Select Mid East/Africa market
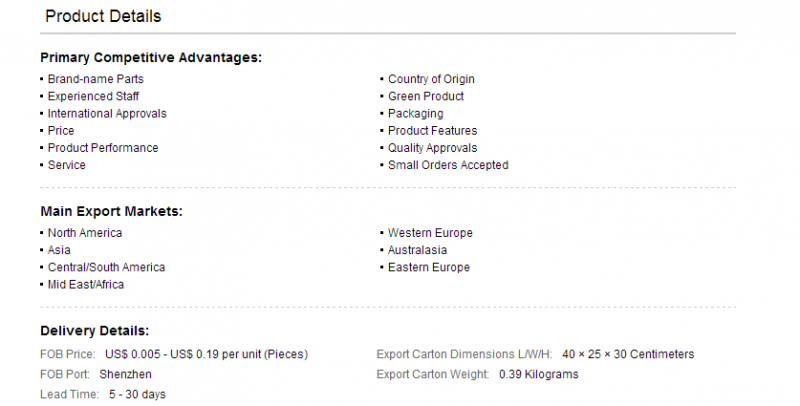This screenshot has width=800, height=406. [x=86, y=285]
